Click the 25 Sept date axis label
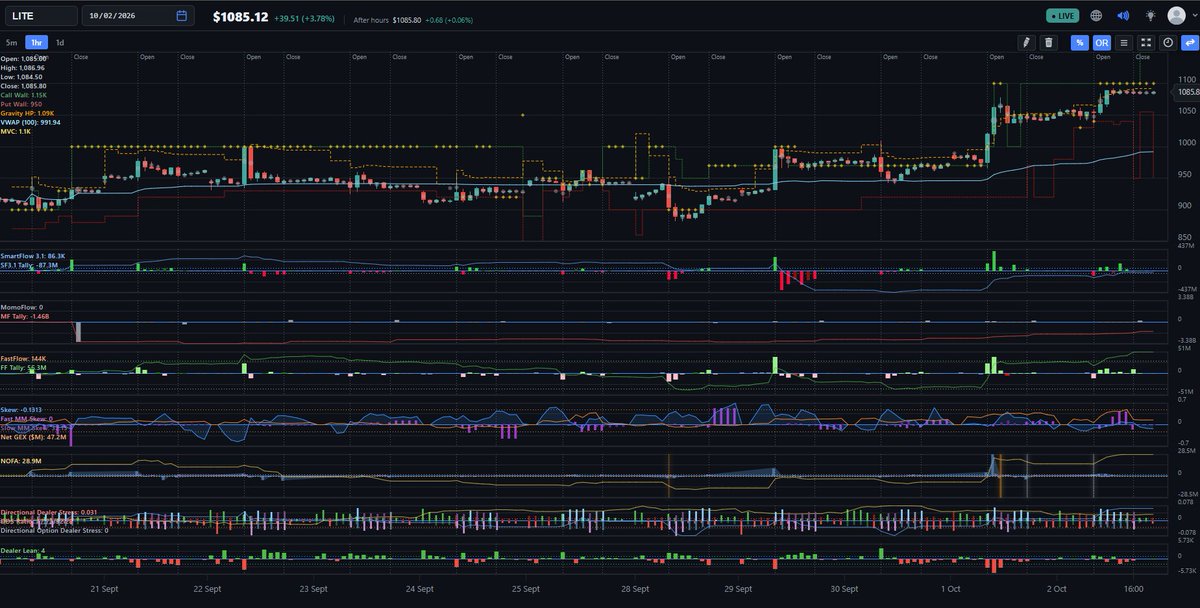Viewport: 1200px width, 608px height. click(525, 590)
